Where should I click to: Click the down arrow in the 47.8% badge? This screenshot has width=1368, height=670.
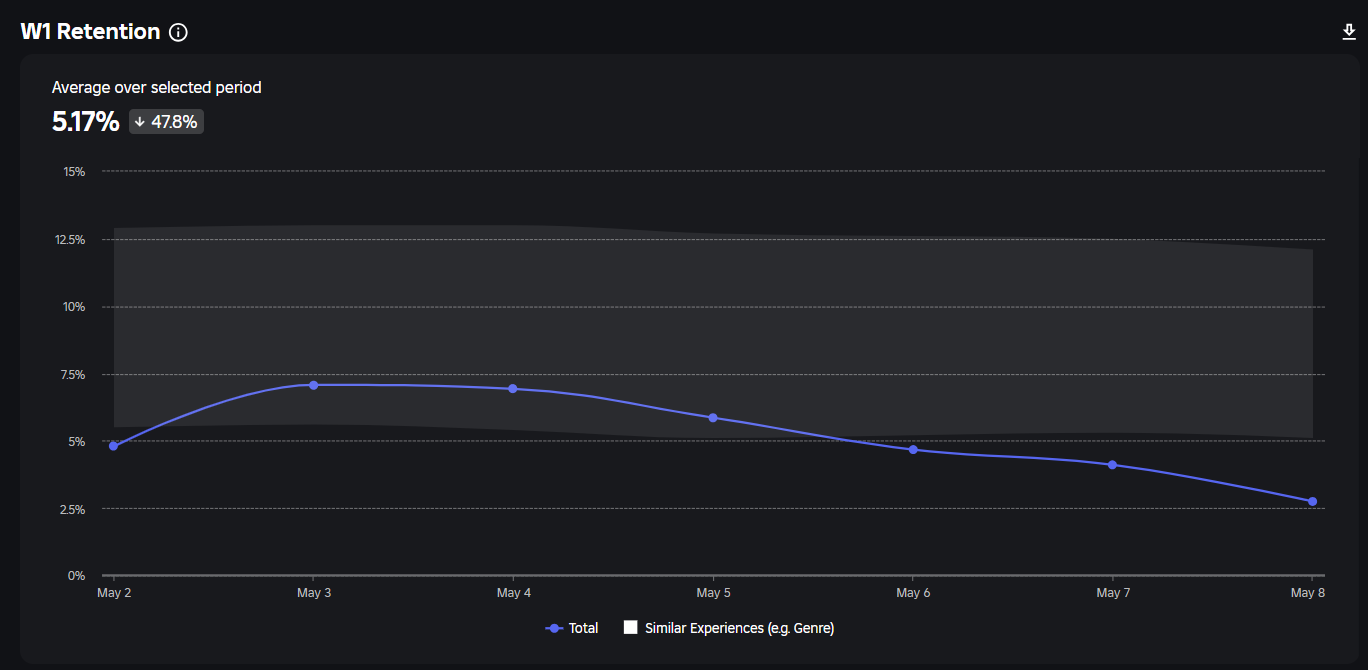click(140, 122)
